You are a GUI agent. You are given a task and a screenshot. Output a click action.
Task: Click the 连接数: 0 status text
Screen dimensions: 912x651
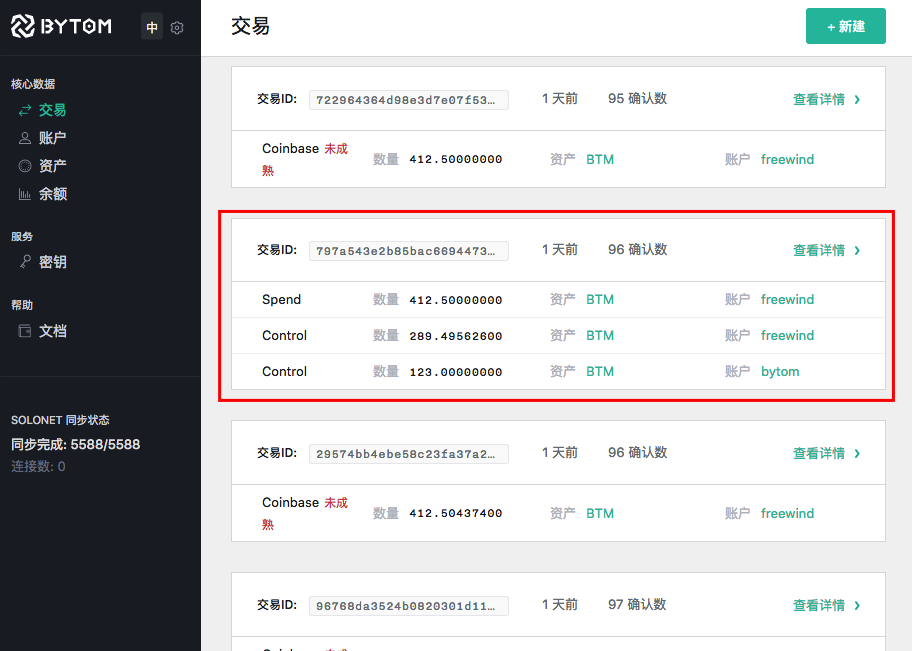click(38, 467)
